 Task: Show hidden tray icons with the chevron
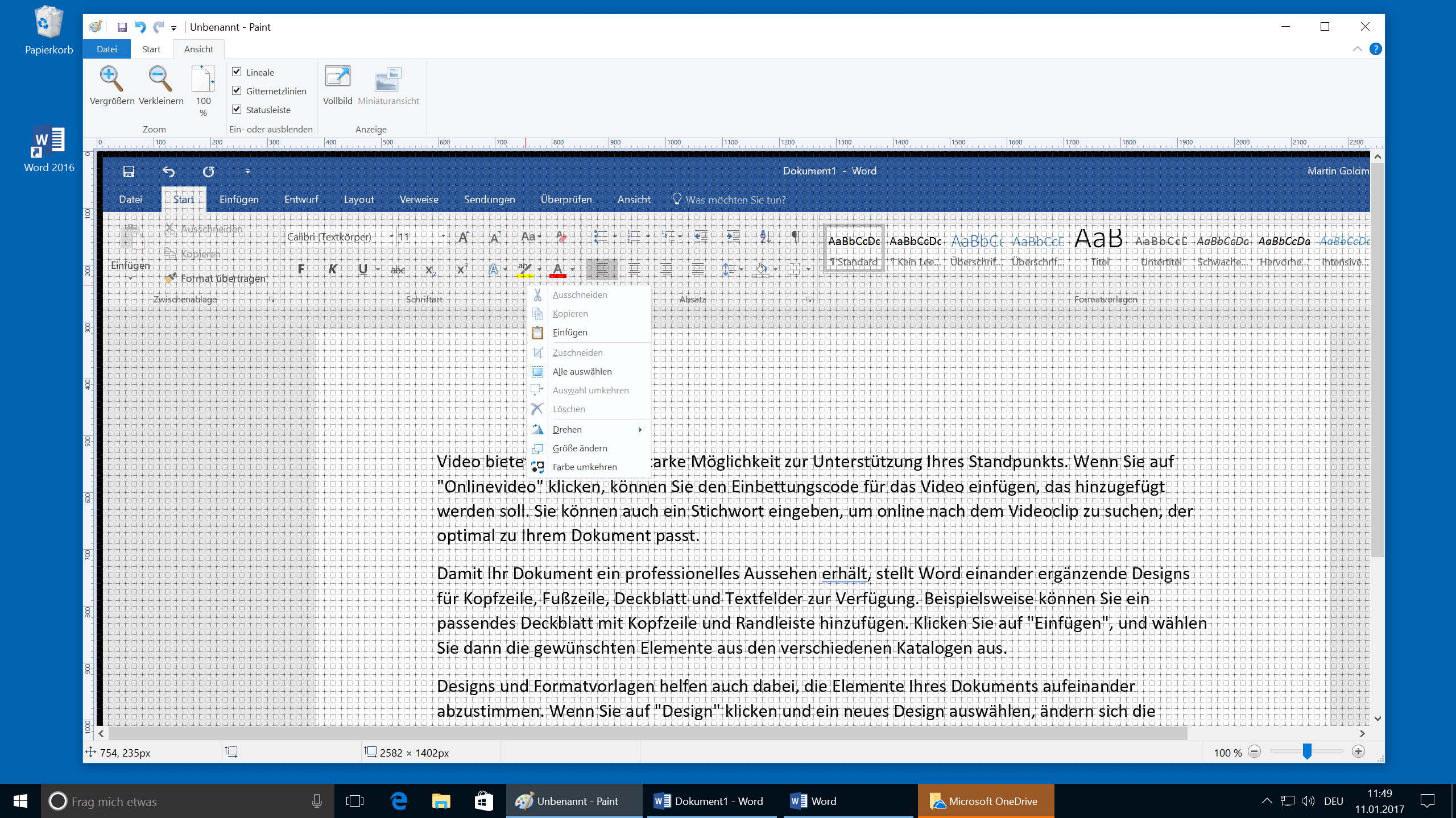(x=1267, y=802)
